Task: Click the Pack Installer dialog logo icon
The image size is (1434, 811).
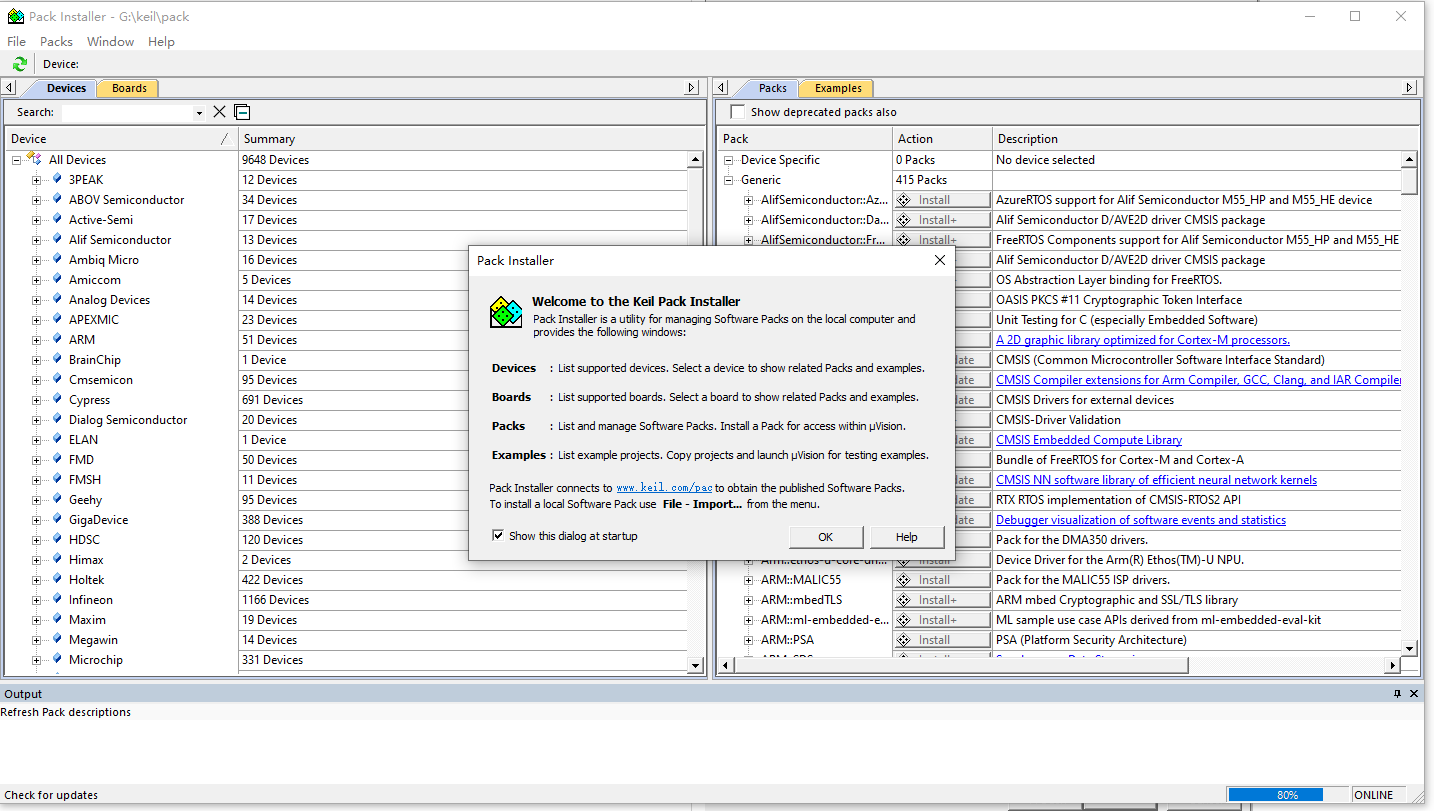Action: [506, 312]
